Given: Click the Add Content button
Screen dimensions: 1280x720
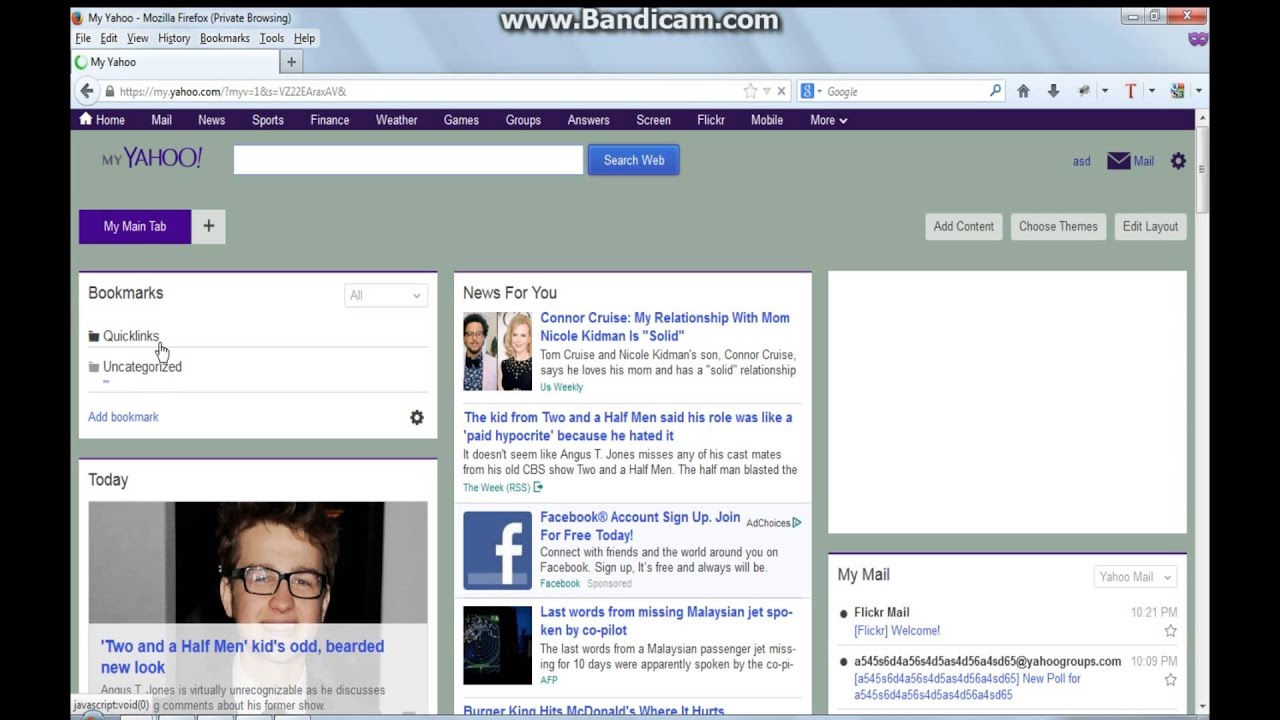Looking at the screenshot, I should 964,226.
